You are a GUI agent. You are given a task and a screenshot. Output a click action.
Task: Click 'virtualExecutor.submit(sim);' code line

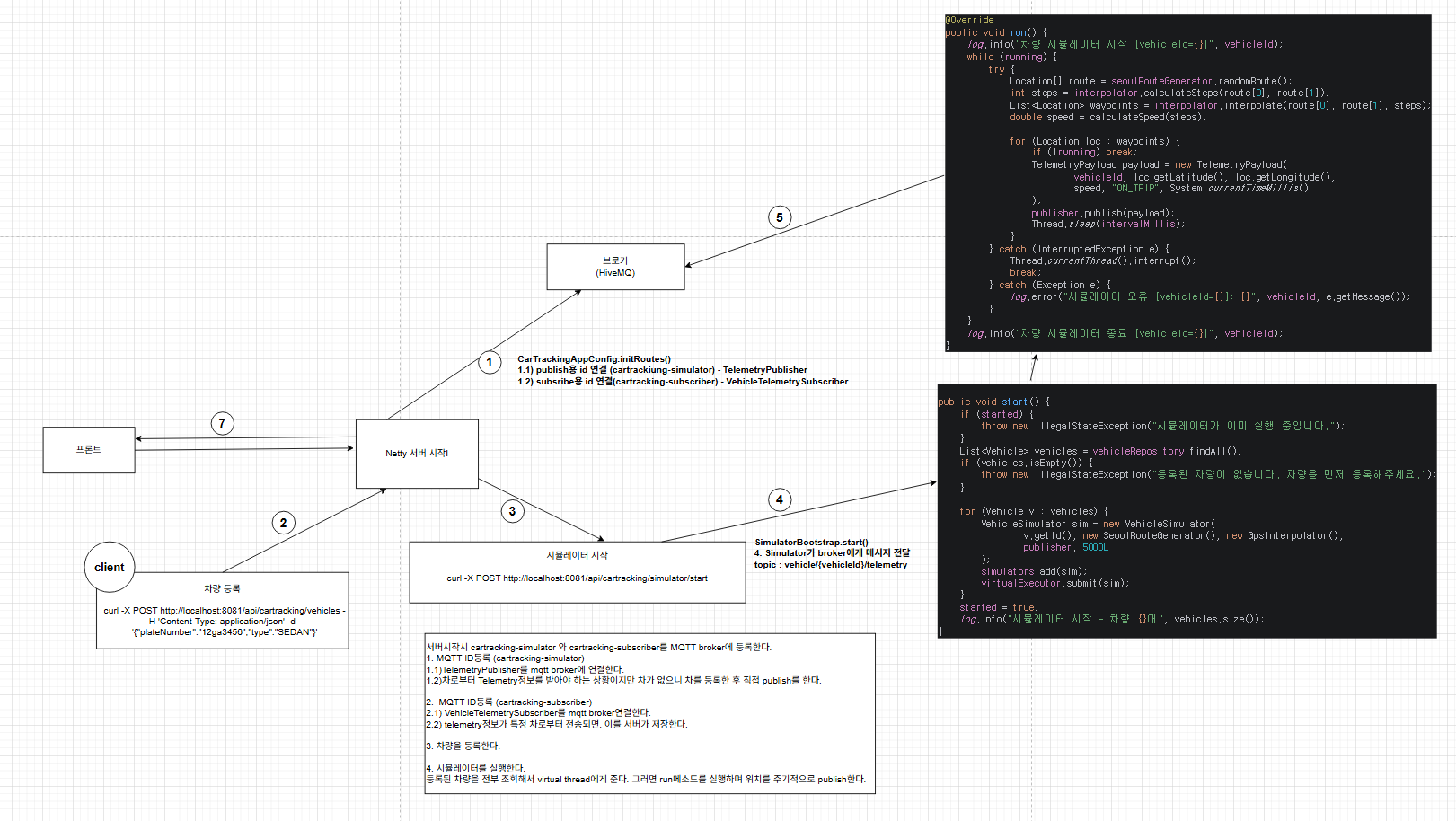[x=1054, y=583]
